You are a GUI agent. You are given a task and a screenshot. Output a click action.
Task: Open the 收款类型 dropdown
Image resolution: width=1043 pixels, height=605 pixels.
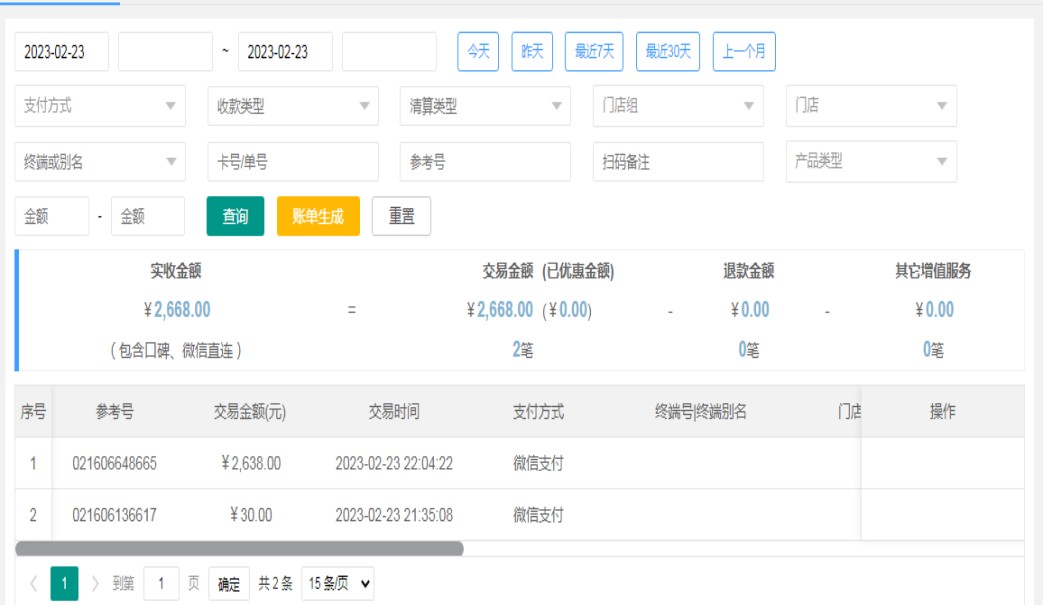point(293,106)
